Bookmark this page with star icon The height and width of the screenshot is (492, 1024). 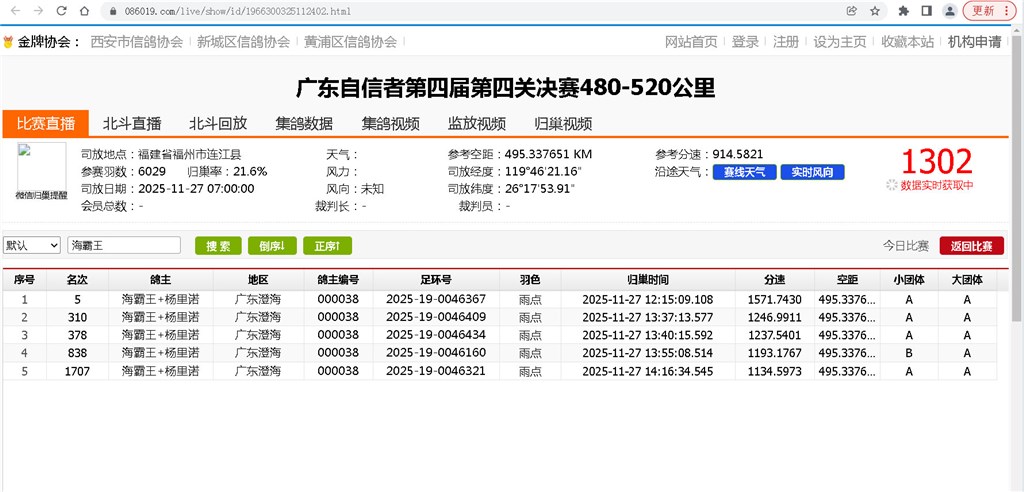pos(875,10)
